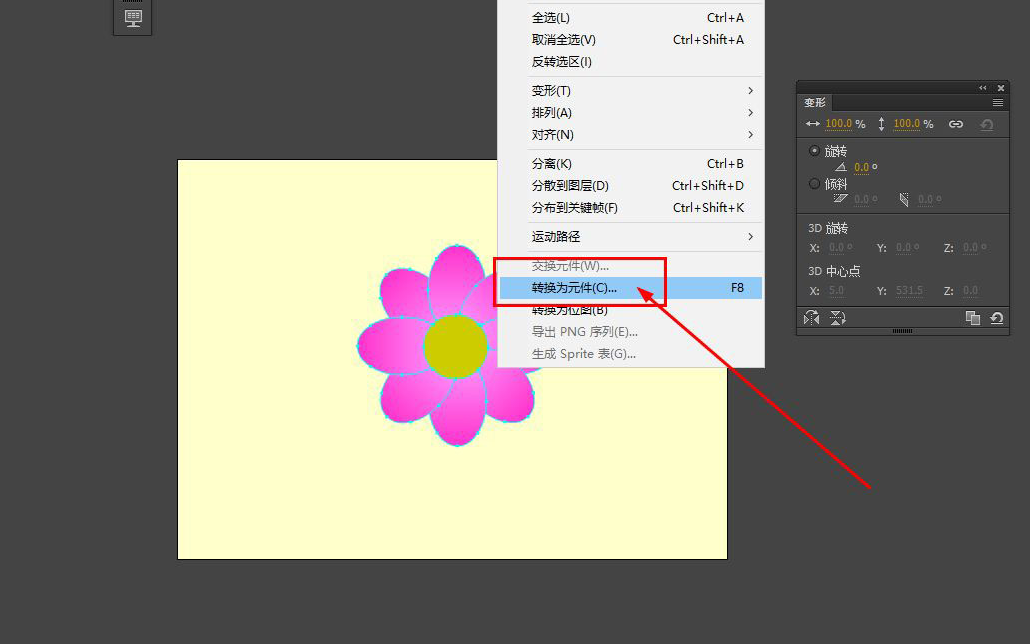Select the 倾斜 radio button
This screenshot has width=1031, height=644.
pos(814,183)
